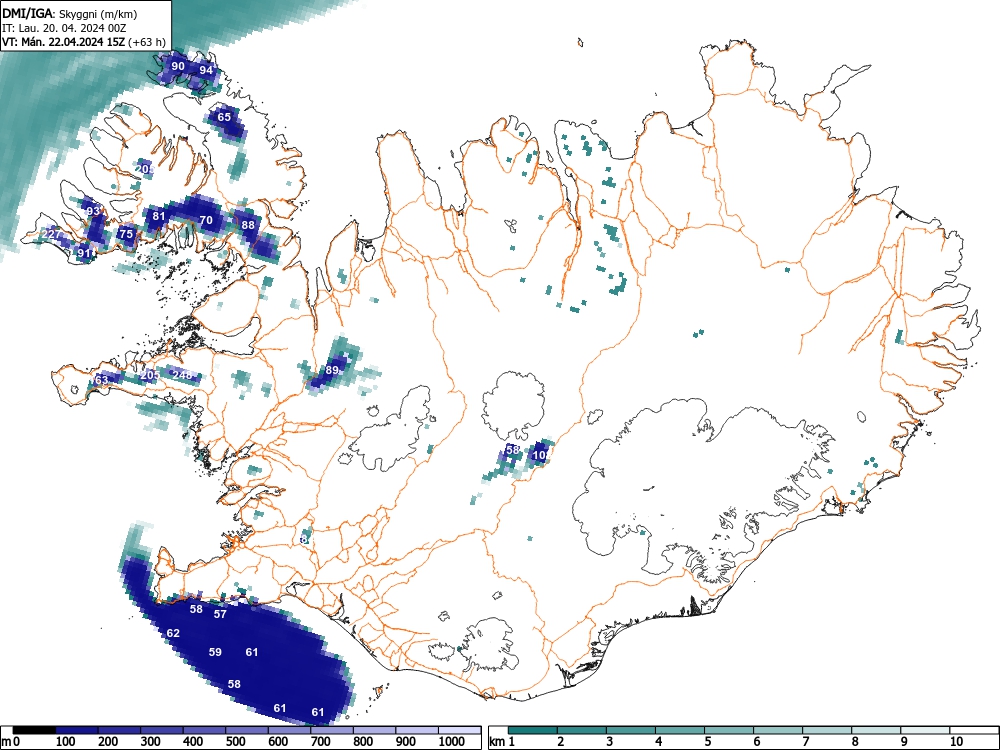1000x750 pixels.
Task: Click the 9–10 km legend swatch
Action: pyautogui.click(x=925, y=730)
